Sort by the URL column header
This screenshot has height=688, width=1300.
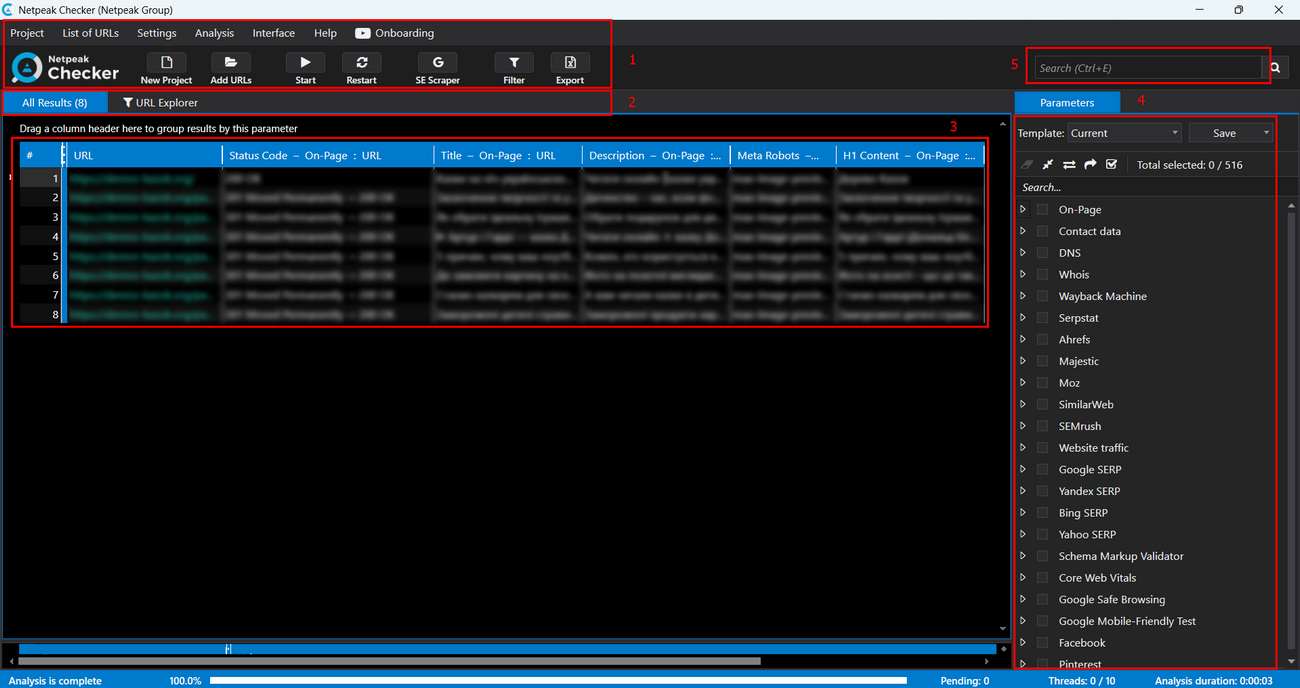point(144,156)
